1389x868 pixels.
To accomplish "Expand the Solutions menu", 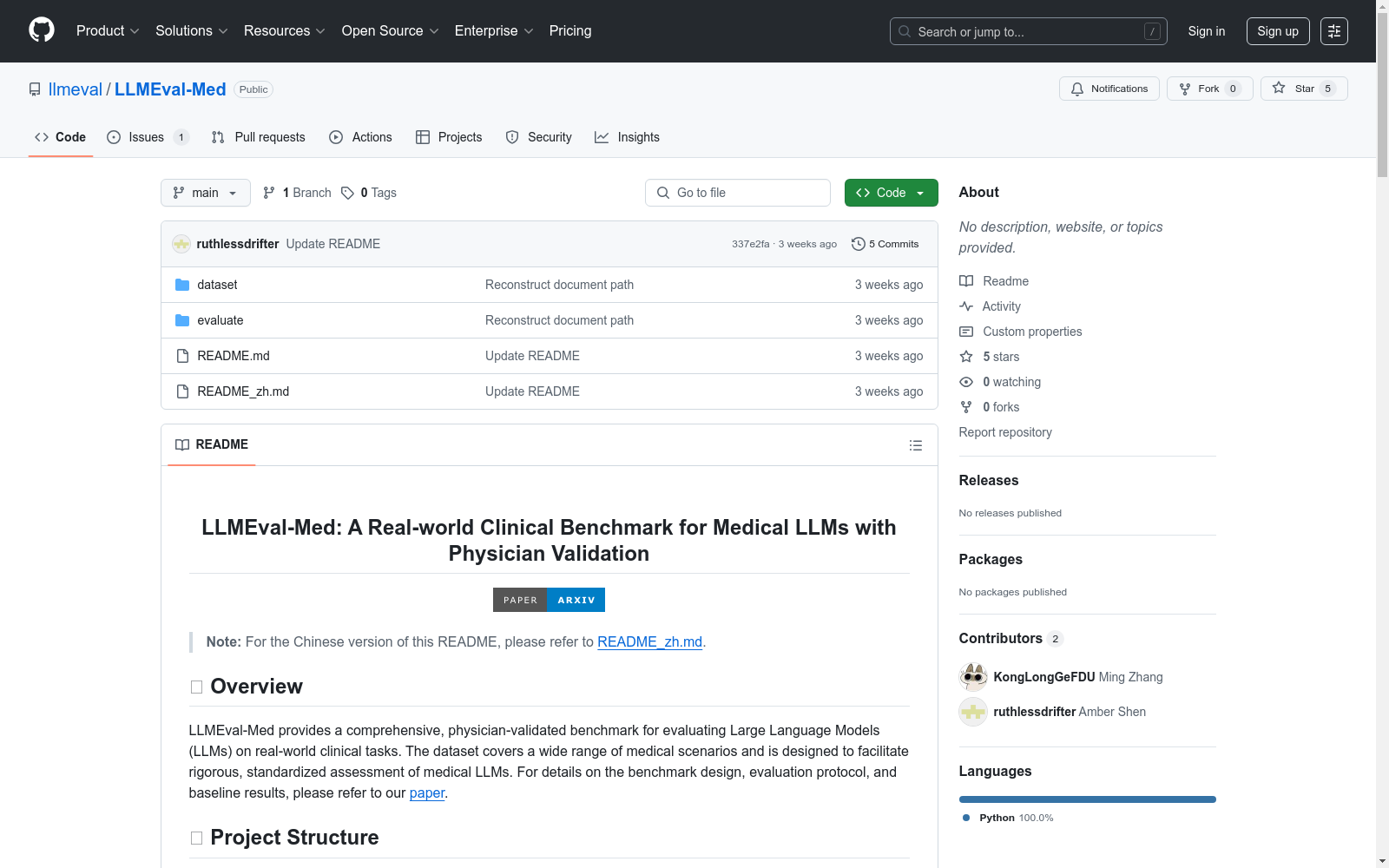I will click(x=192, y=31).
